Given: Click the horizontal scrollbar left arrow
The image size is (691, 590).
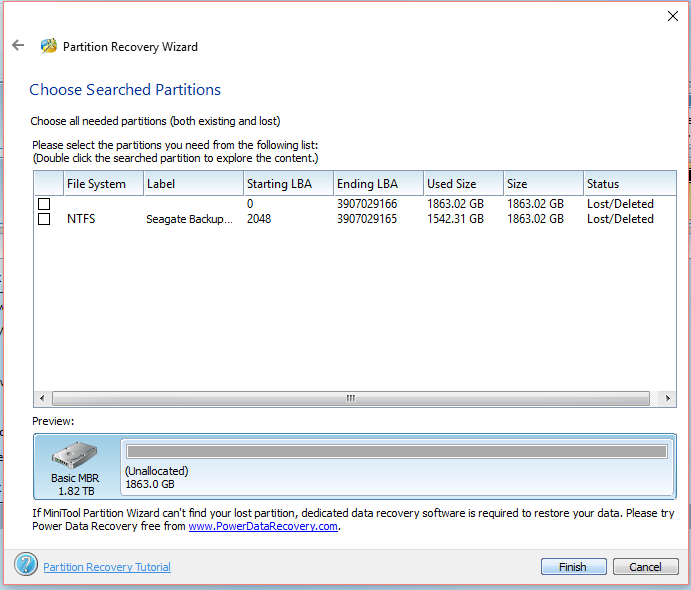Looking at the screenshot, I should 42,398.
